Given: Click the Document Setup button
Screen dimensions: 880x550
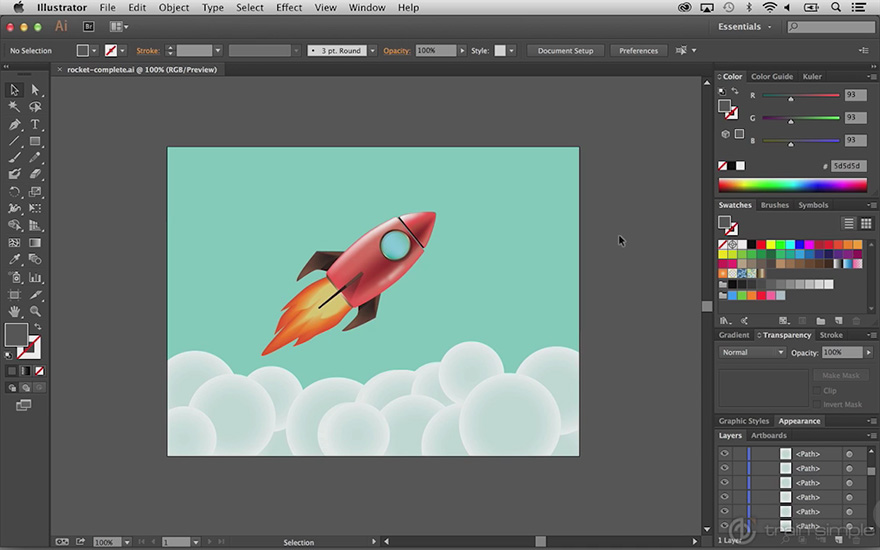Looking at the screenshot, I should pyautogui.click(x=565, y=51).
